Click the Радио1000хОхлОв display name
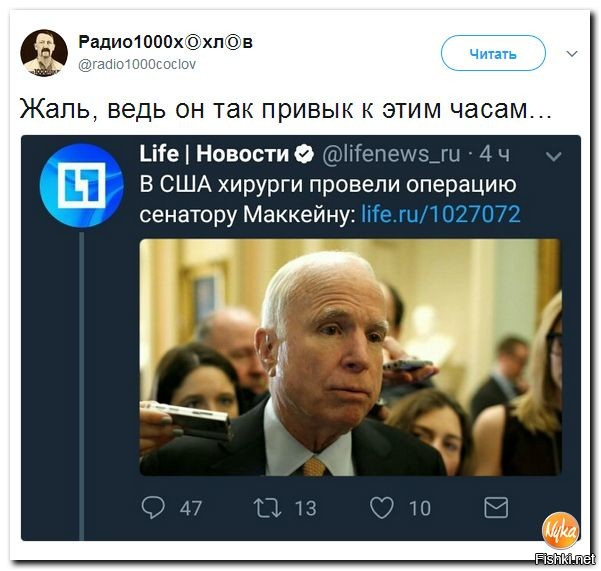This screenshot has height=571, width=601. [x=165, y=41]
